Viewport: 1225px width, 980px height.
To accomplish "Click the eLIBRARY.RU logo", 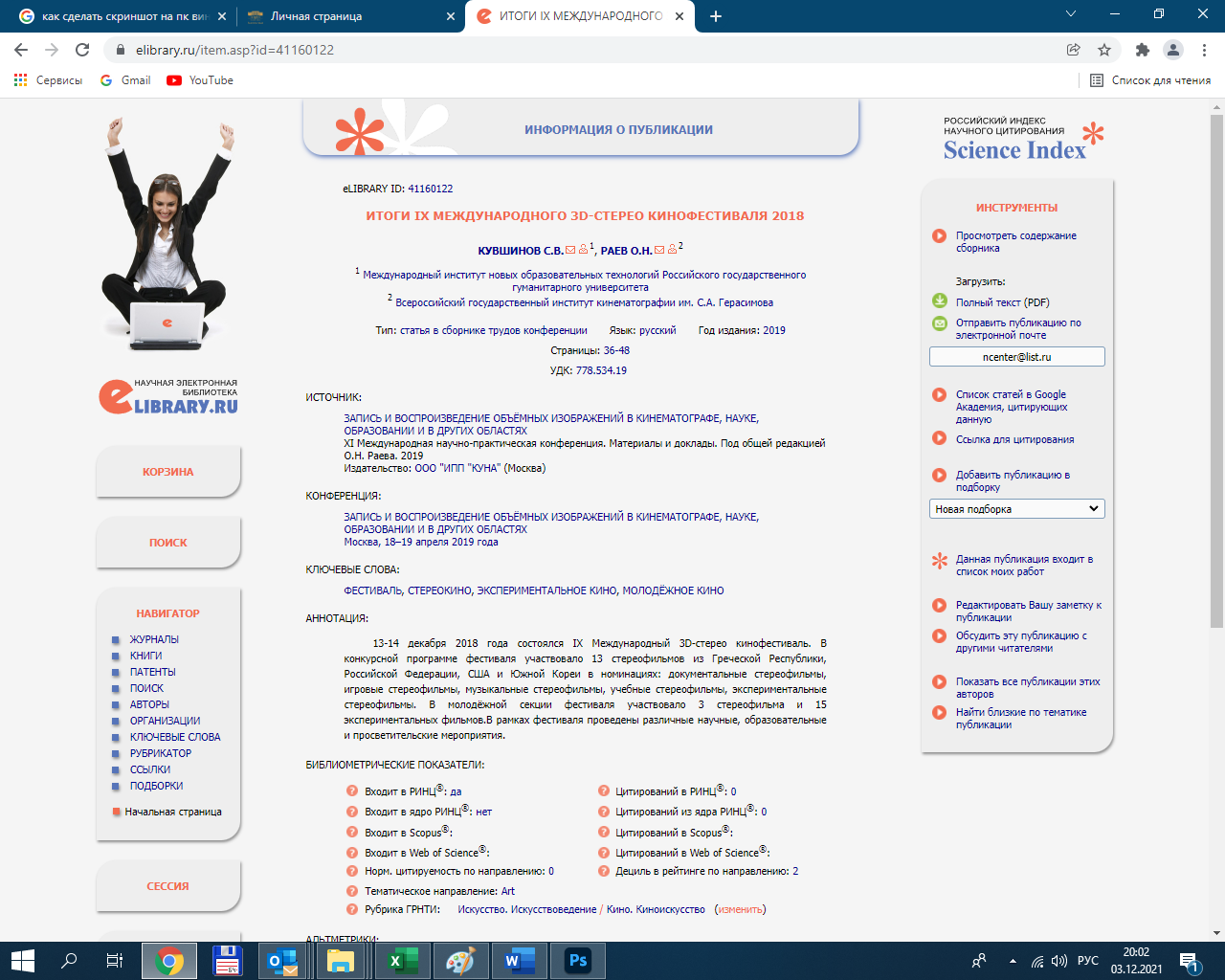I will 168,396.
